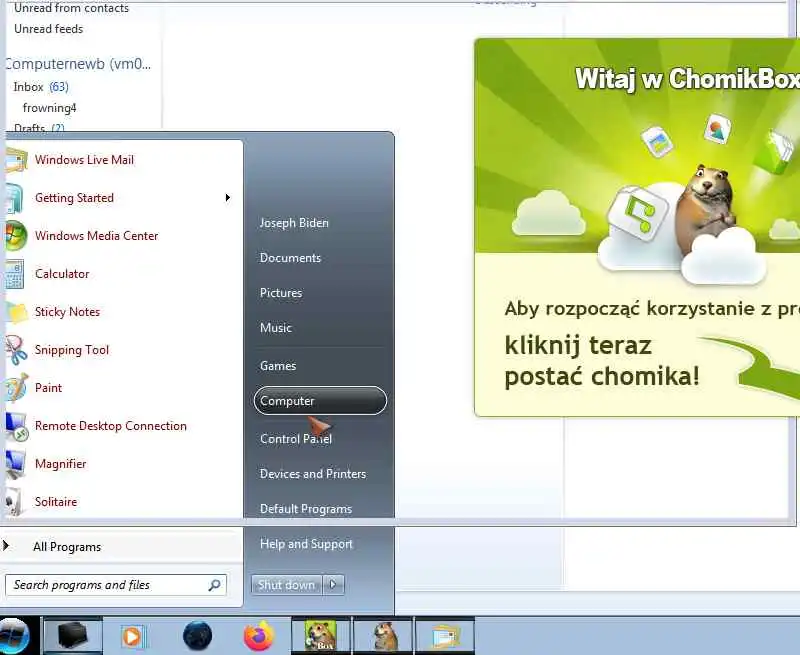Click 'kliknij teraz' banner text
The height and width of the screenshot is (655, 800).
click(578, 346)
